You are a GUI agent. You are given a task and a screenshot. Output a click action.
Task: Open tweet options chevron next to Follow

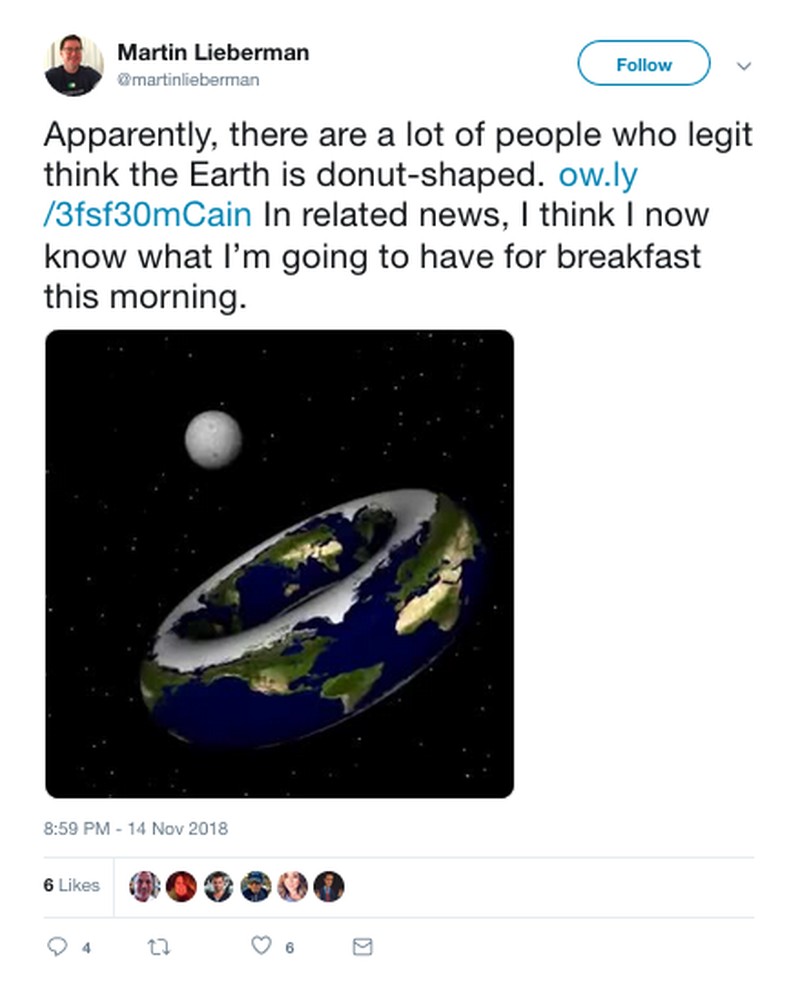pos(743,66)
